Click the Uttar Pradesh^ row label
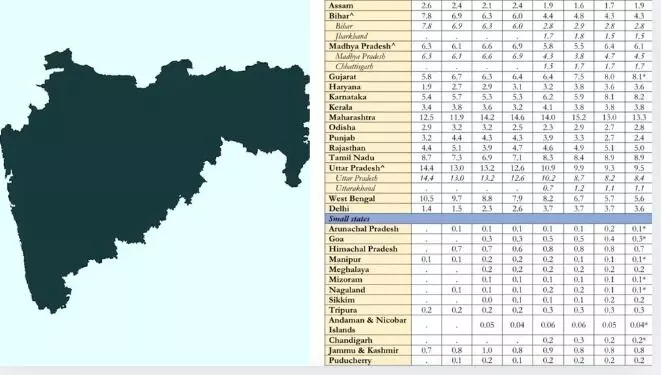Viewport: 661px width, 375px height. point(357,168)
